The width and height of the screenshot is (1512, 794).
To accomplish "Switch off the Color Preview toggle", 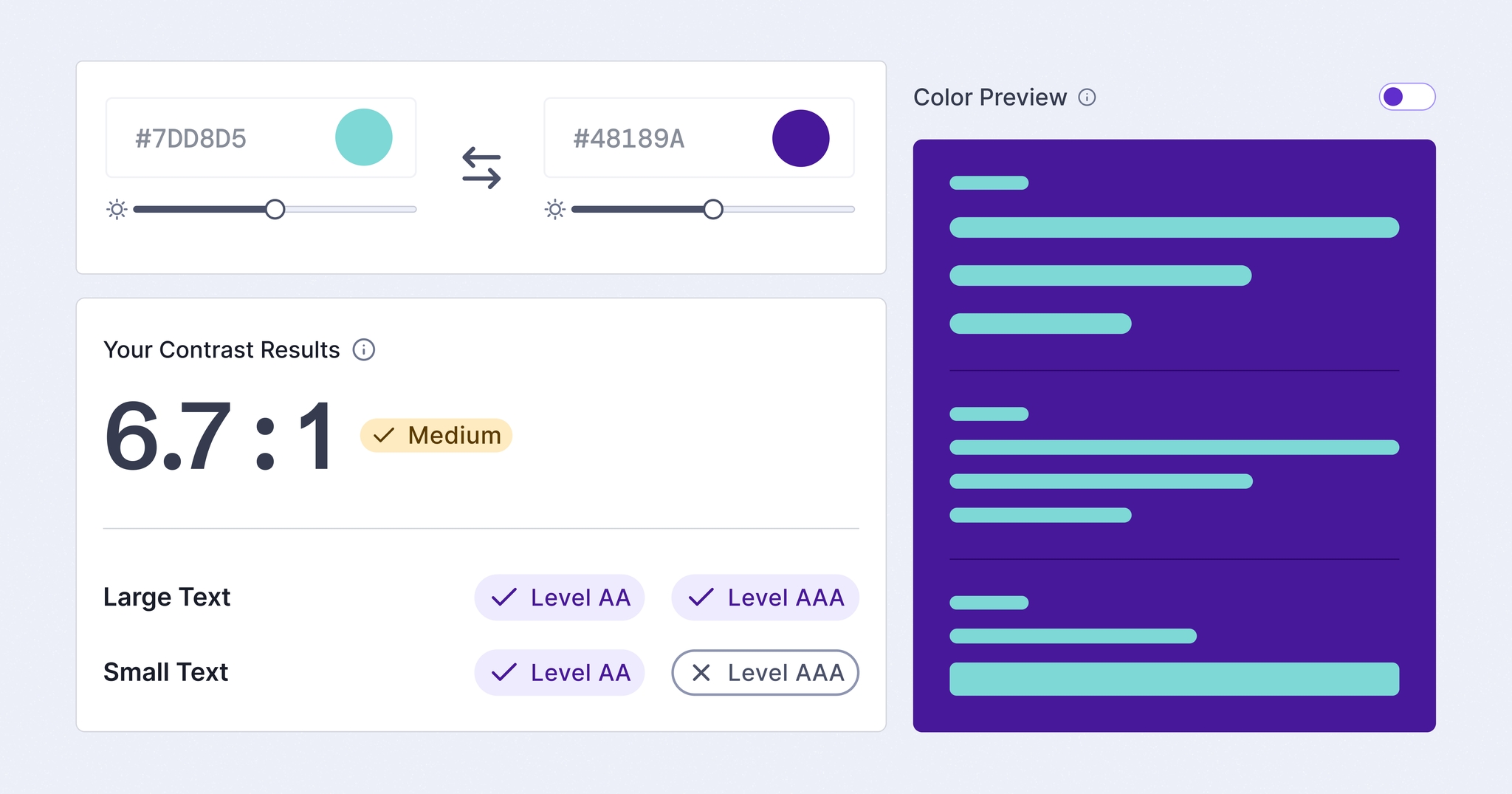I will coord(1406,96).
